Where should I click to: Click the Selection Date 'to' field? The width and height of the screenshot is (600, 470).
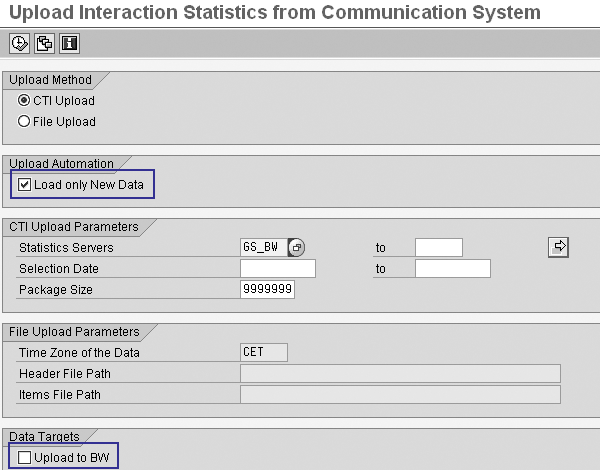(x=452, y=268)
